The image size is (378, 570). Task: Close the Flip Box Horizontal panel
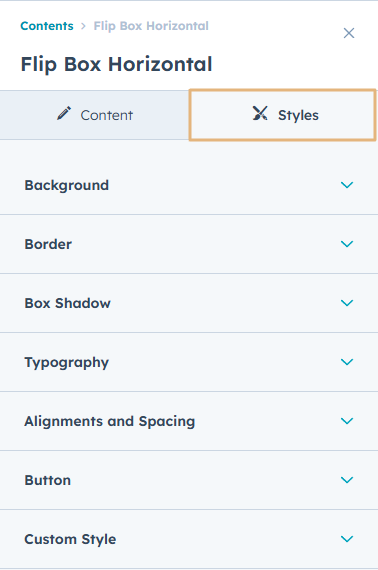[349, 33]
